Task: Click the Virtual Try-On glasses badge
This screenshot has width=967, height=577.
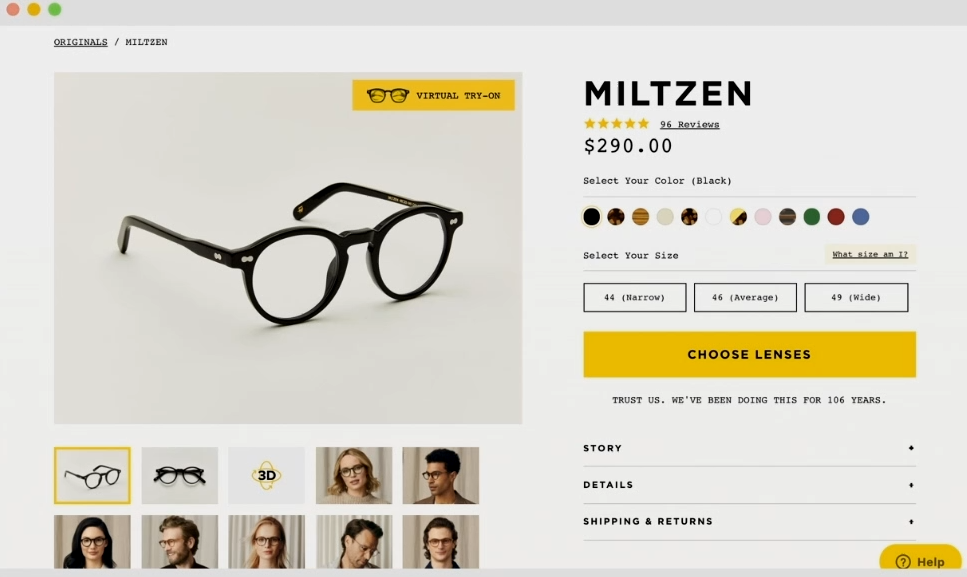Action: coord(434,95)
